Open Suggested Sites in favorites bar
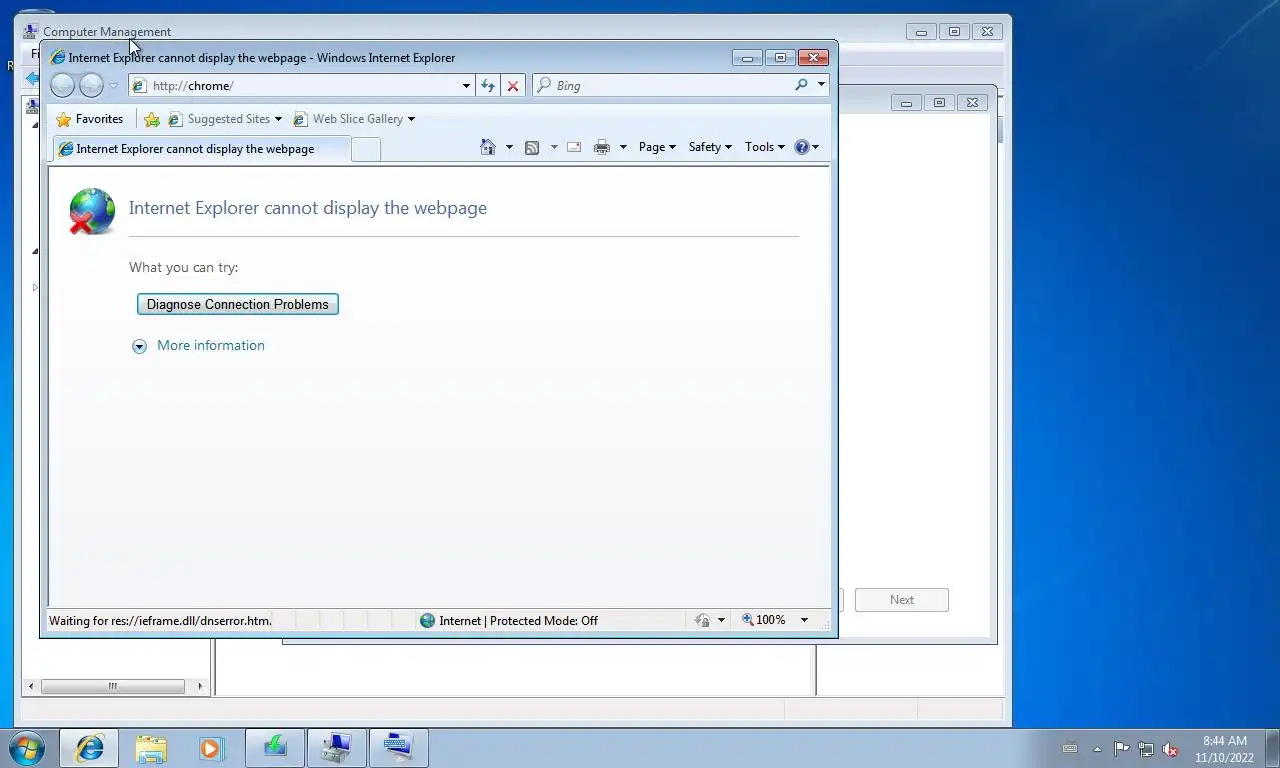The height and width of the screenshot is (768, 1280). (225, 119)
